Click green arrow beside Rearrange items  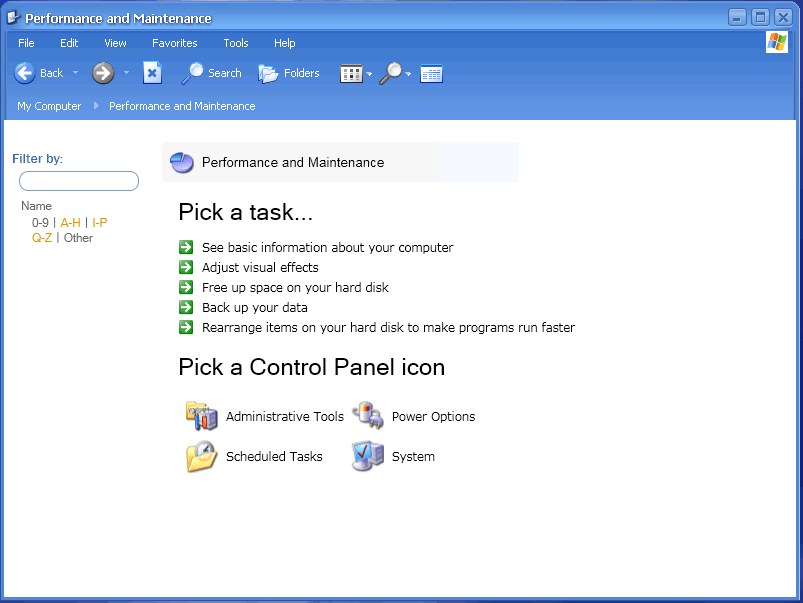(186, 327)
